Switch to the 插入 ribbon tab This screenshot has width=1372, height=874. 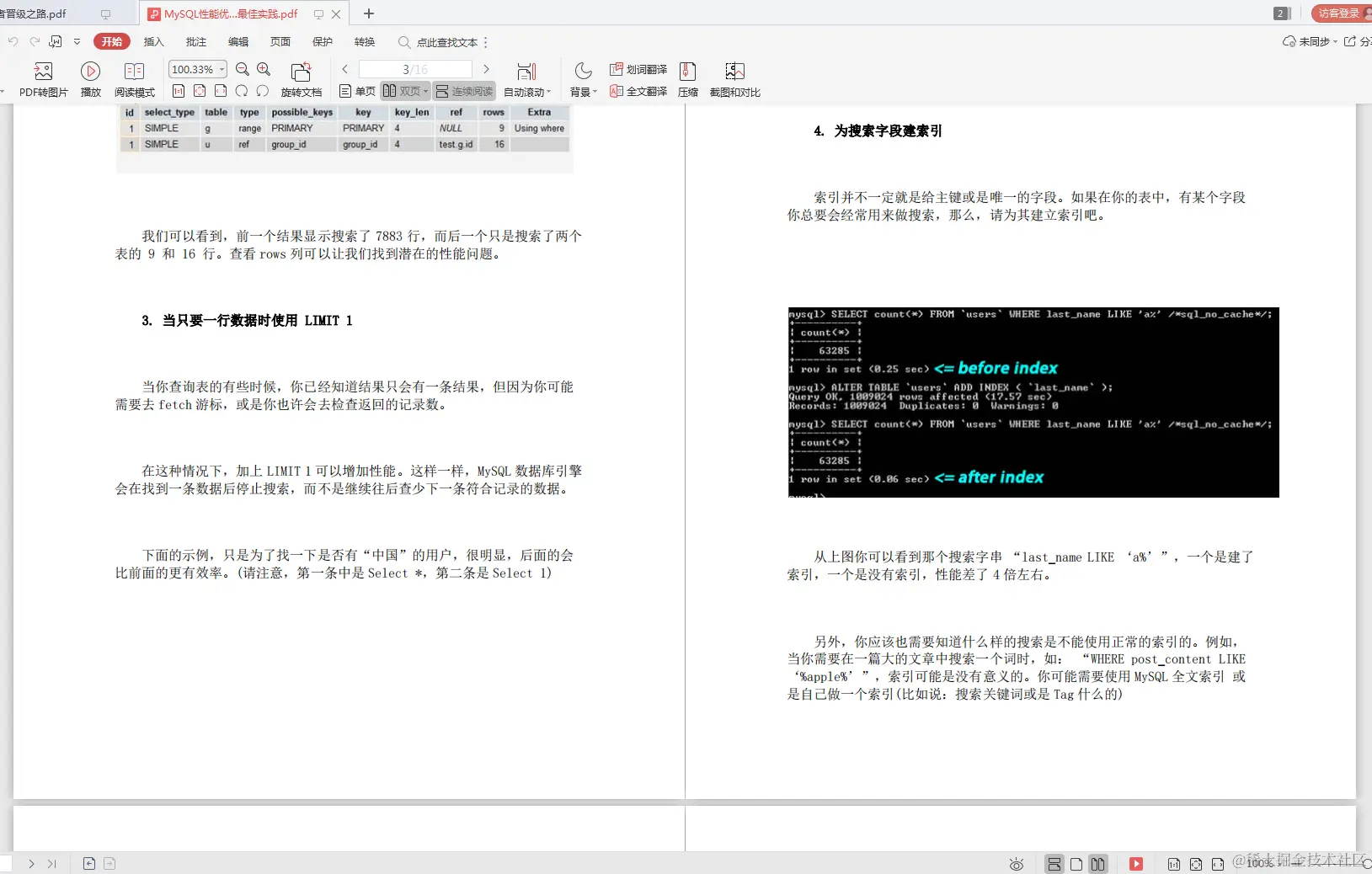152,41
